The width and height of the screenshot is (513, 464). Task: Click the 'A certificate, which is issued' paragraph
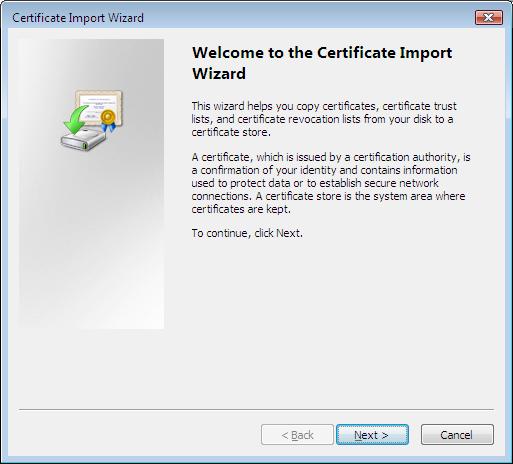[331, 183]
